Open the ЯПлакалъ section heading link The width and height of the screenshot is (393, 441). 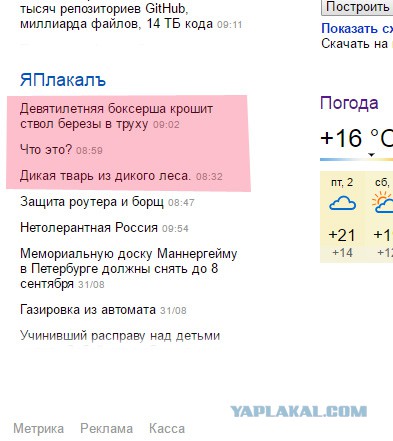pos(63,80)
